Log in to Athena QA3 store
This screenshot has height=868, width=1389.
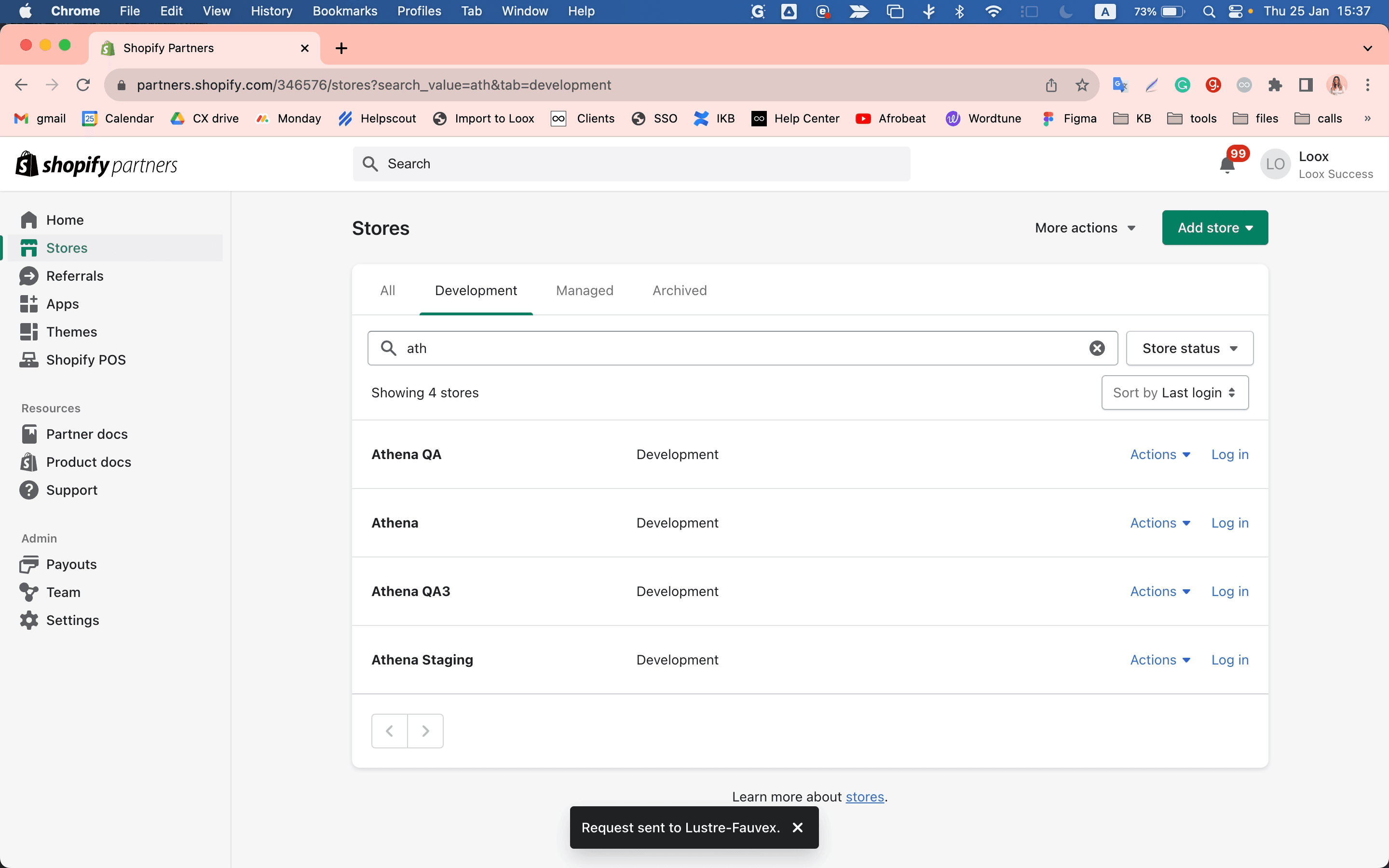click(1230, 591)
